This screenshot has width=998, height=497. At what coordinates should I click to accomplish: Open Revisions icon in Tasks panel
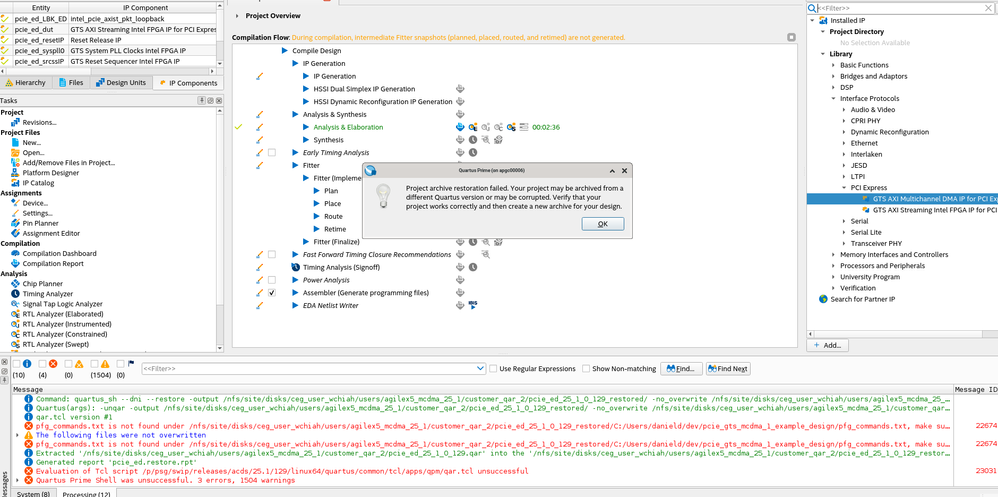pos(16,122)
